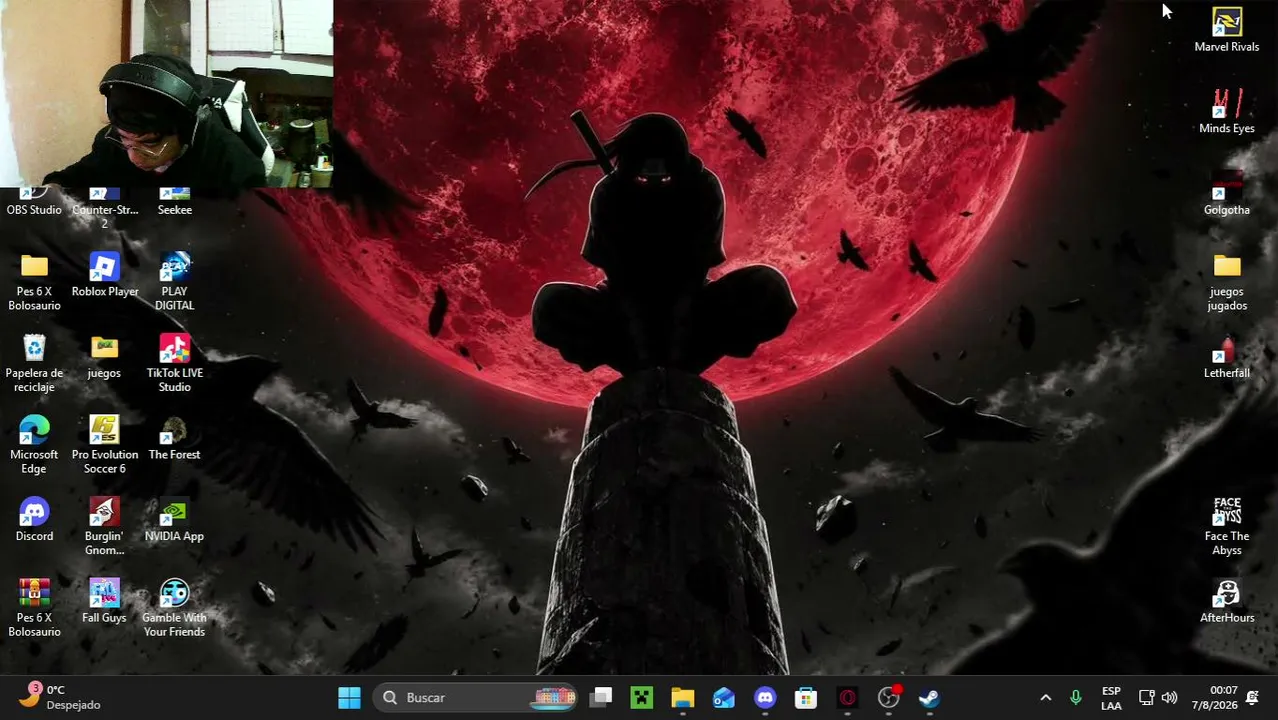Launch the Burglin' Gnomes game shortcut
The height and width of the screenshot is (720, 1278).
[x=104, y=527]
